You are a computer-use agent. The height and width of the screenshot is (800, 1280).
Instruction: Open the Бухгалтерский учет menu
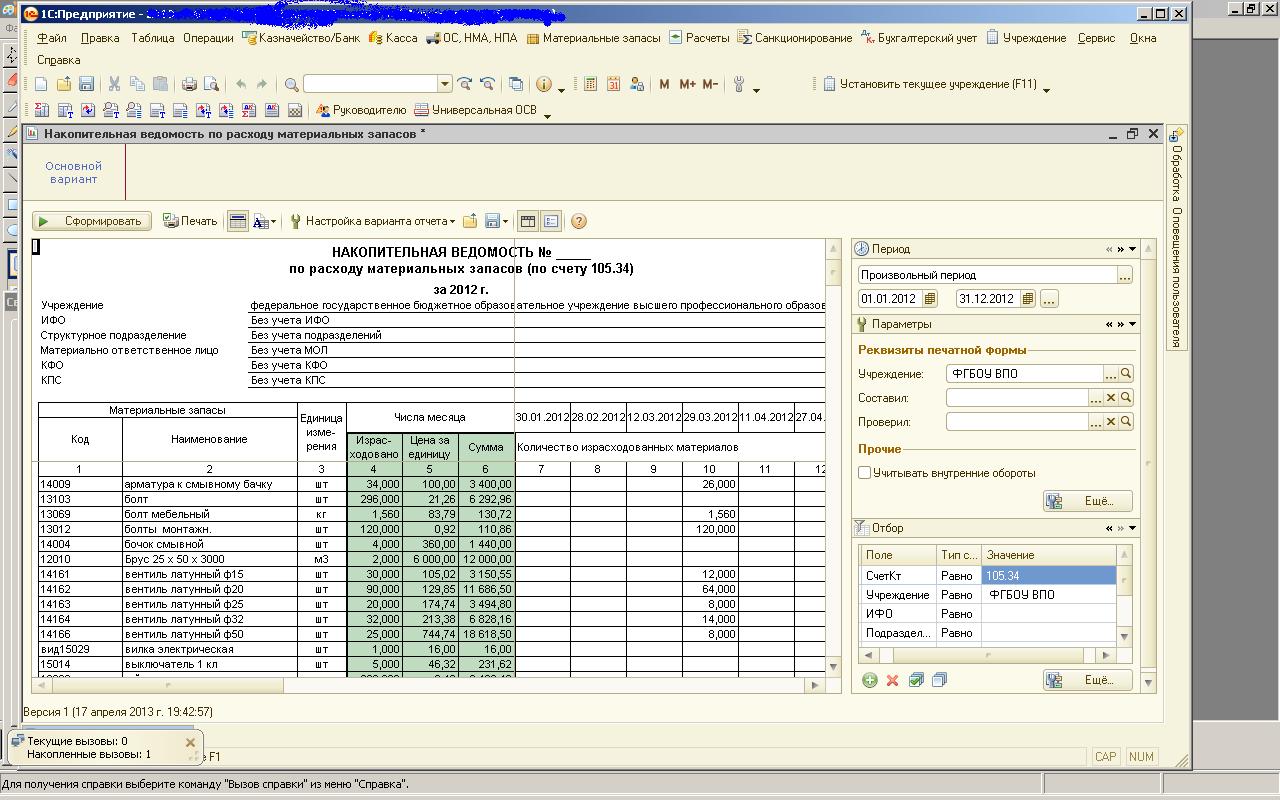point(918,38)
